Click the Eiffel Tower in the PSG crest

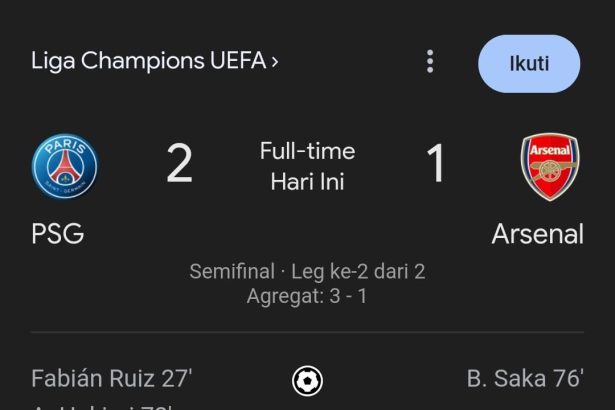65,167
